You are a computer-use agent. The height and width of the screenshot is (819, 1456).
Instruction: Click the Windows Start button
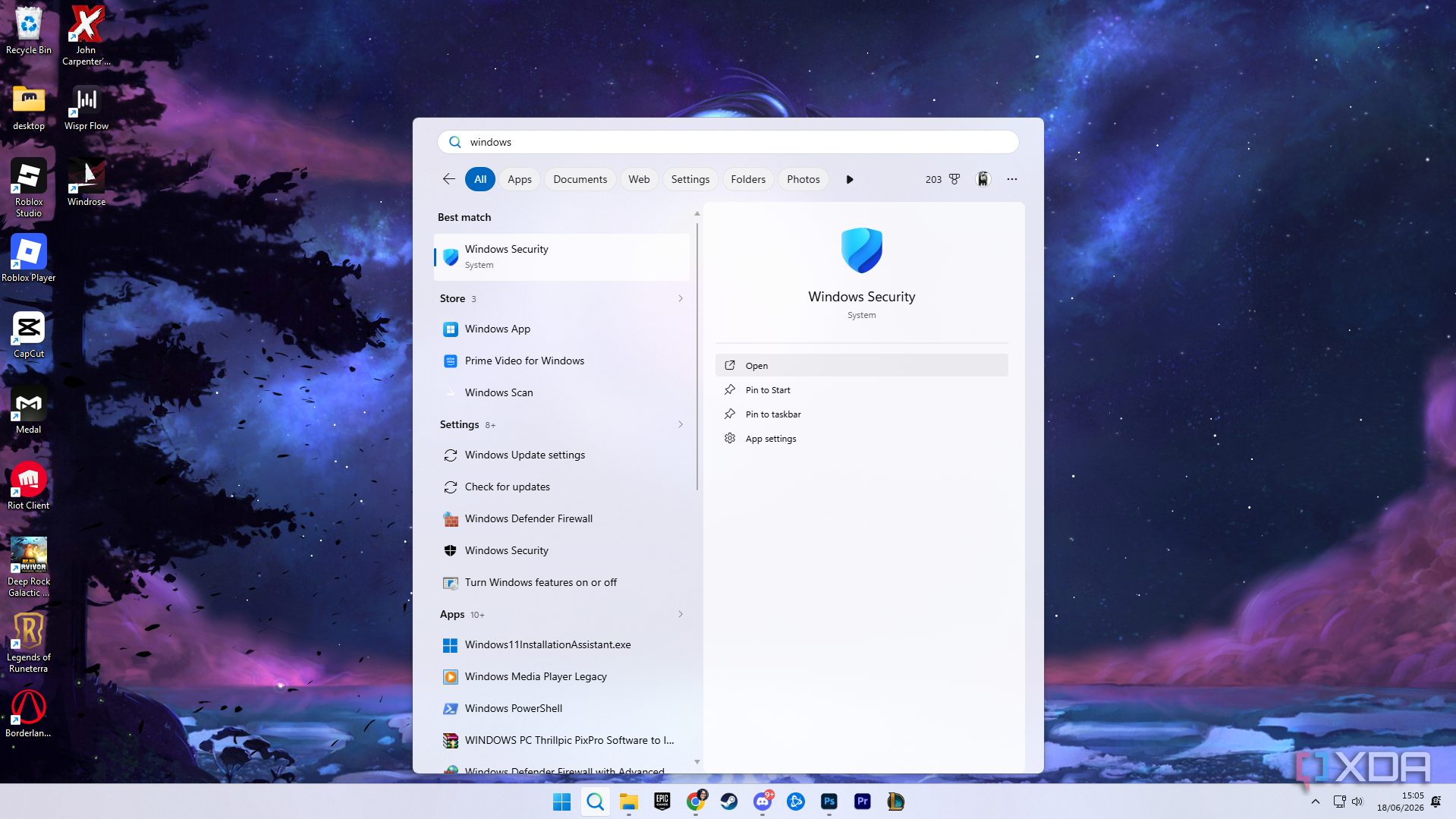pyautogui.click(x=562, y=802)
